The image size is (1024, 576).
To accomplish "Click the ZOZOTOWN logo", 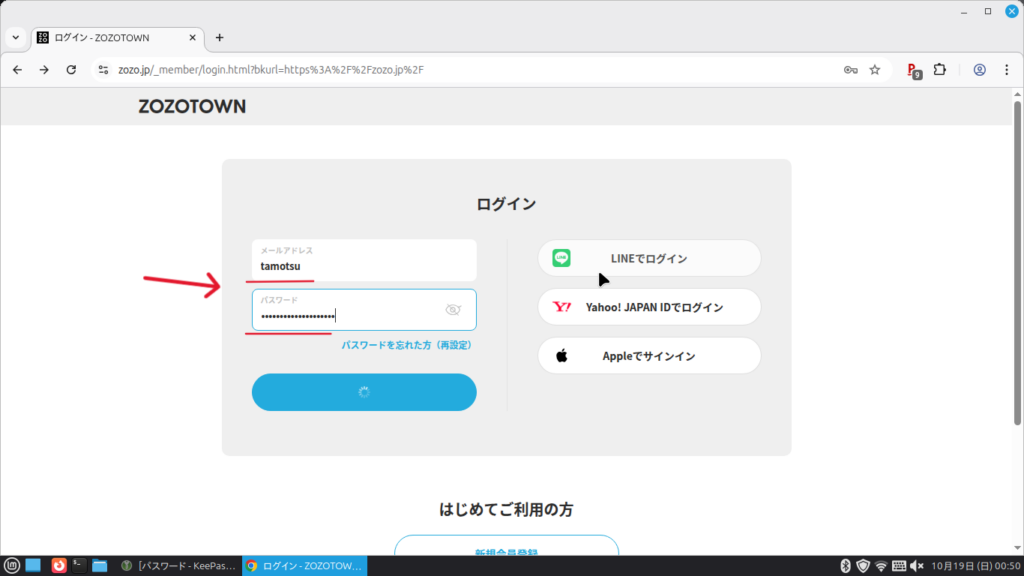I will coord(192,106).
